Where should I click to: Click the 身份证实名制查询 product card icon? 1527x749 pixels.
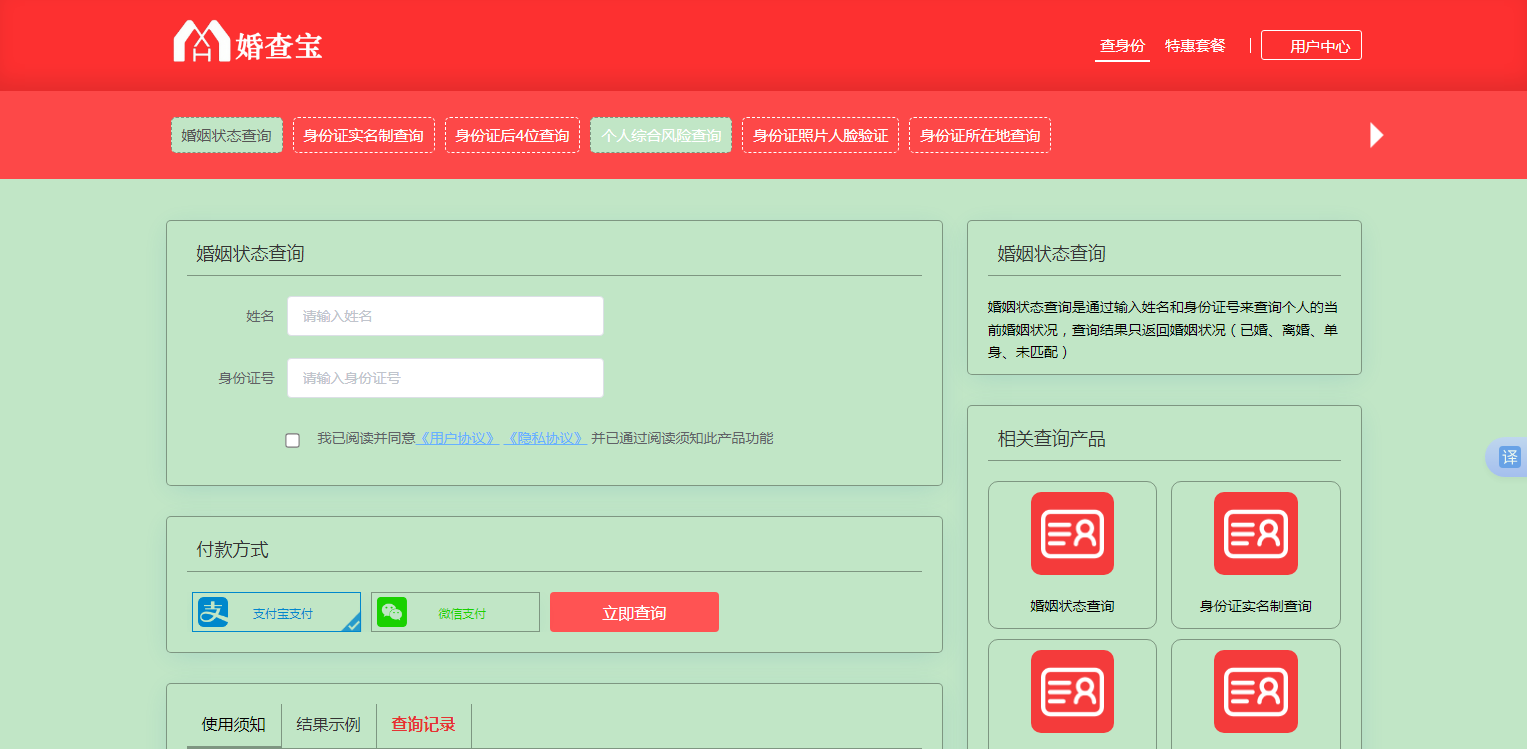1255,533
